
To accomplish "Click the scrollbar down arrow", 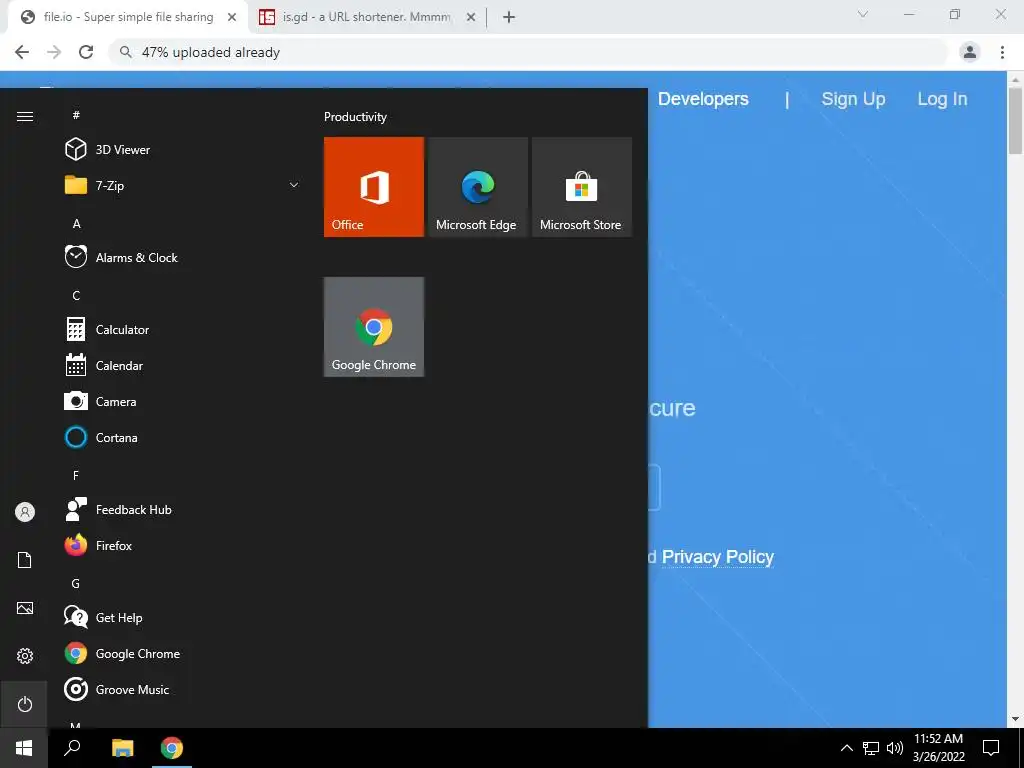I will tap(1015, 719).
